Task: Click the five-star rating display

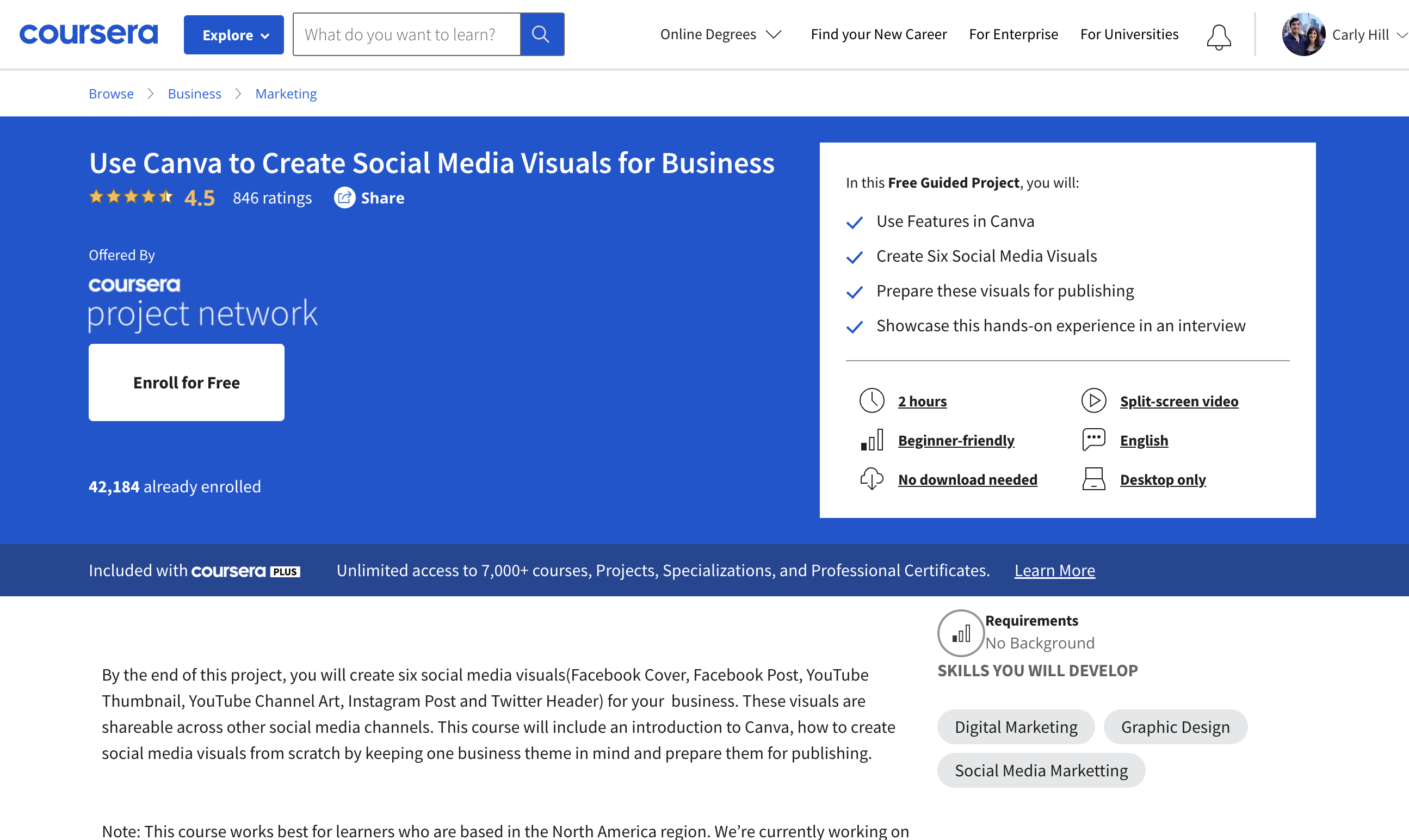Action: click(131, 197)
